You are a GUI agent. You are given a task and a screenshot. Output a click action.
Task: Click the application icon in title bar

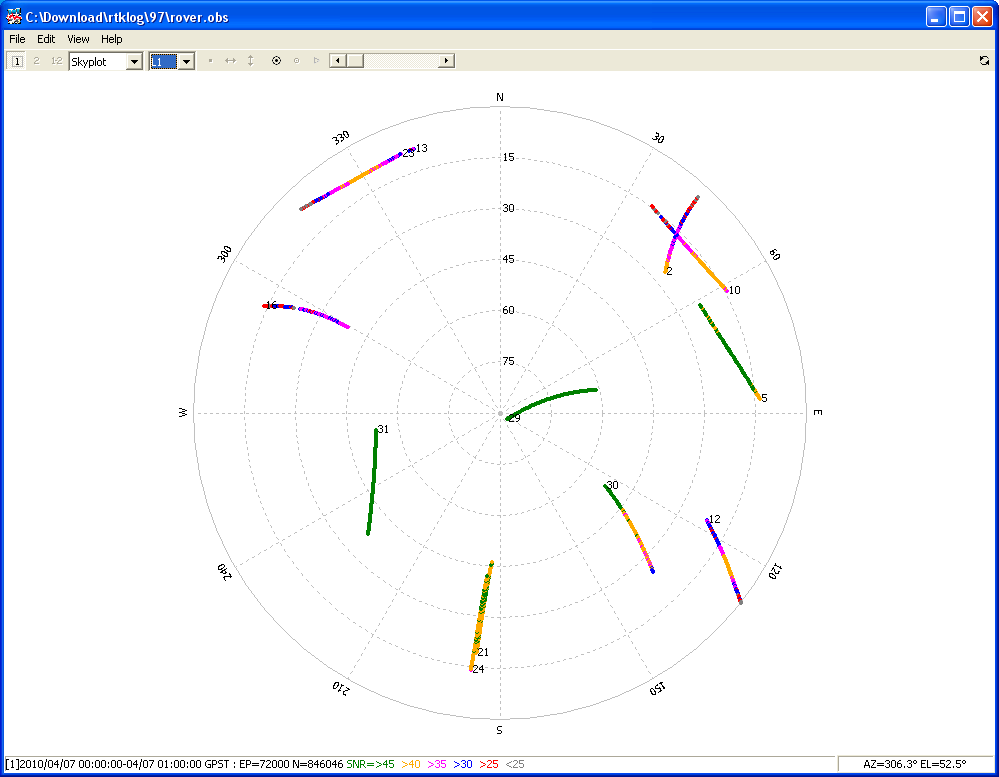coord(14,16)
